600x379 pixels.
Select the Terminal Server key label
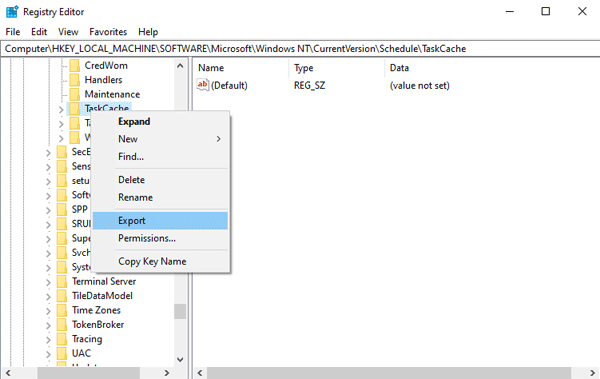point(104,281)
